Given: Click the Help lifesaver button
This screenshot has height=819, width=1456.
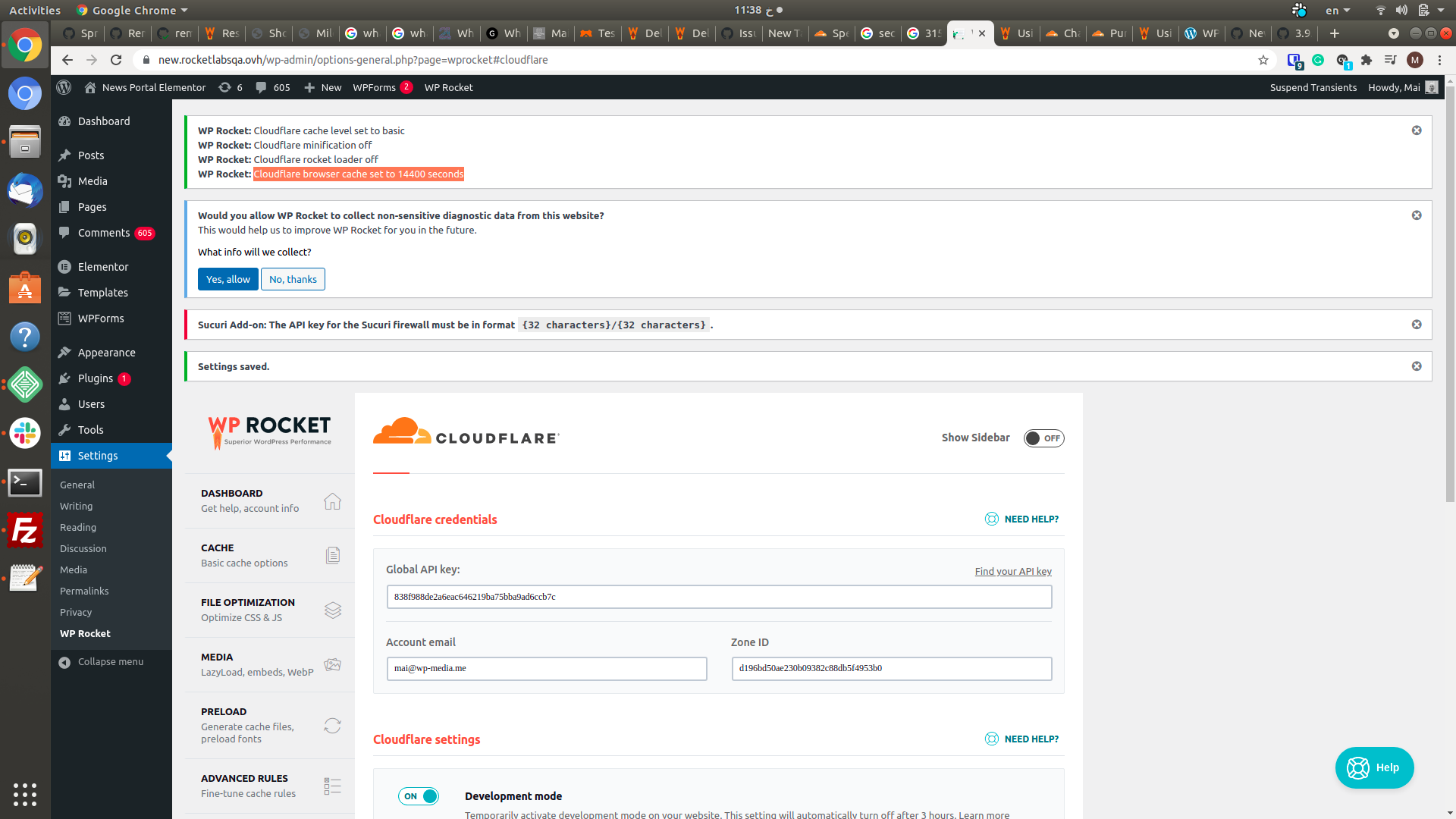Looking at the screenshot, I should click(1373, 767).
